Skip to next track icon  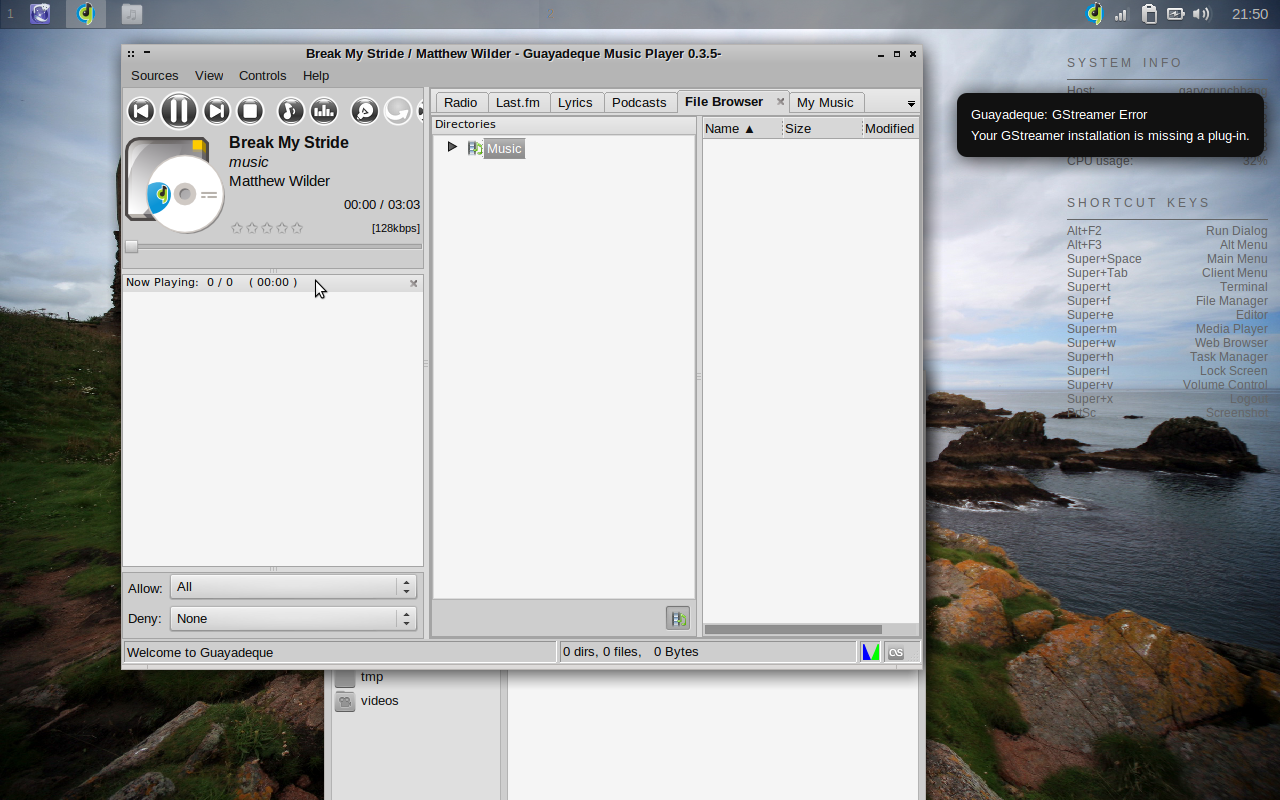[216, 111]
